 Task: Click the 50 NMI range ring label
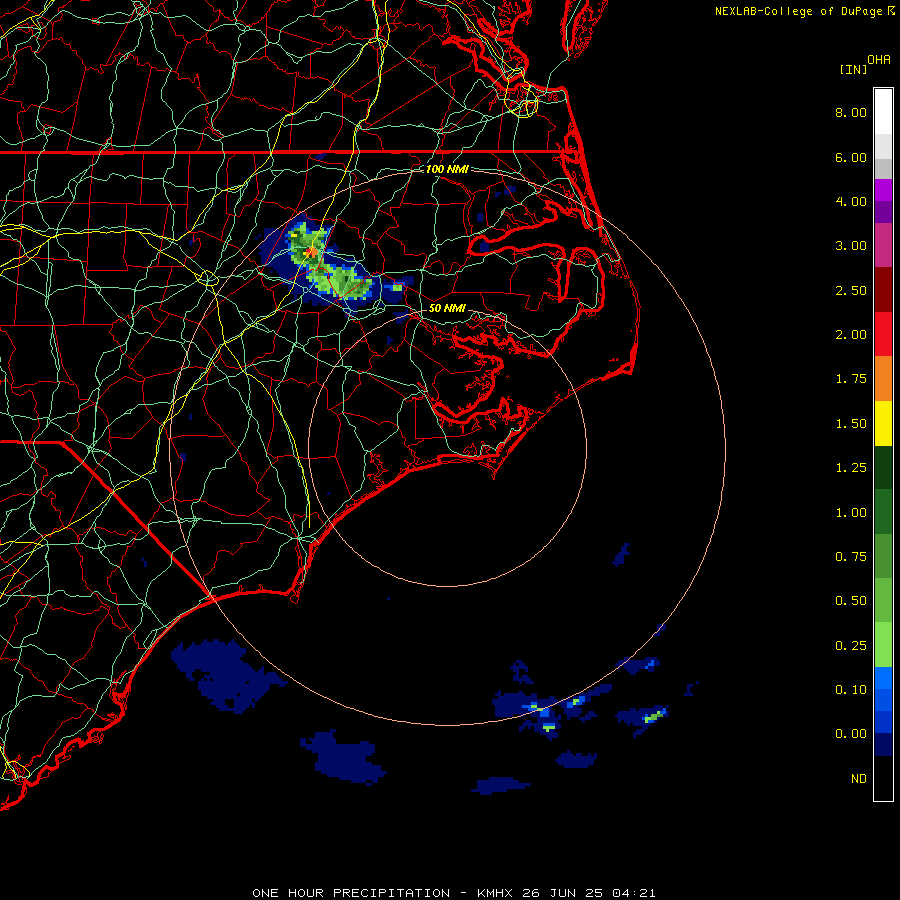[x=447, y=308]
